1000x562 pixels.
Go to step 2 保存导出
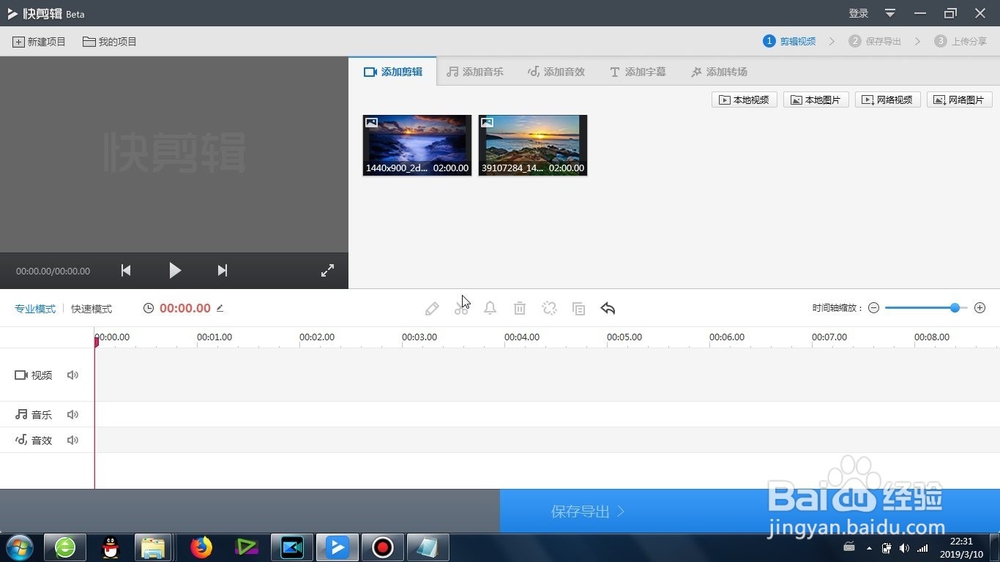coord(875,41)
